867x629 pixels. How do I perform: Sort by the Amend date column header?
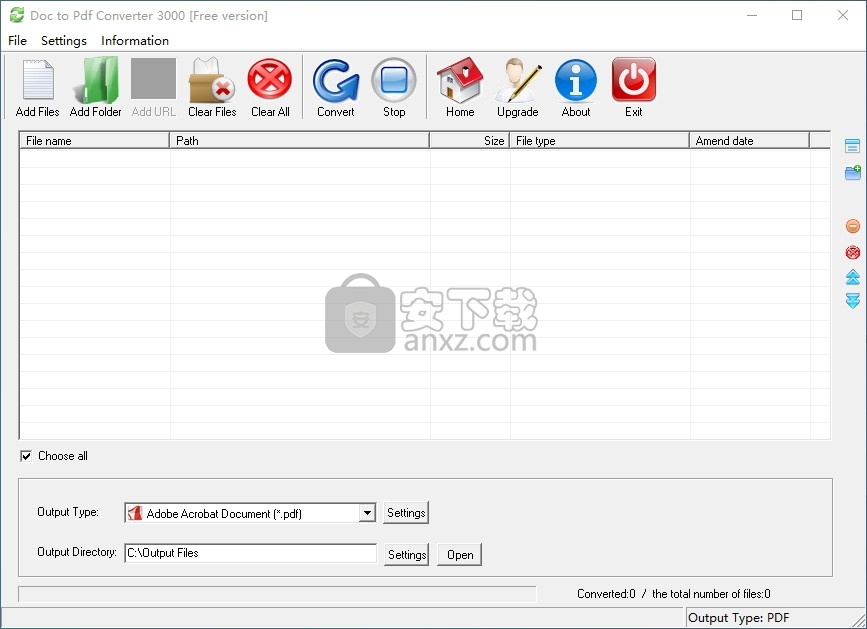(749, 140)
